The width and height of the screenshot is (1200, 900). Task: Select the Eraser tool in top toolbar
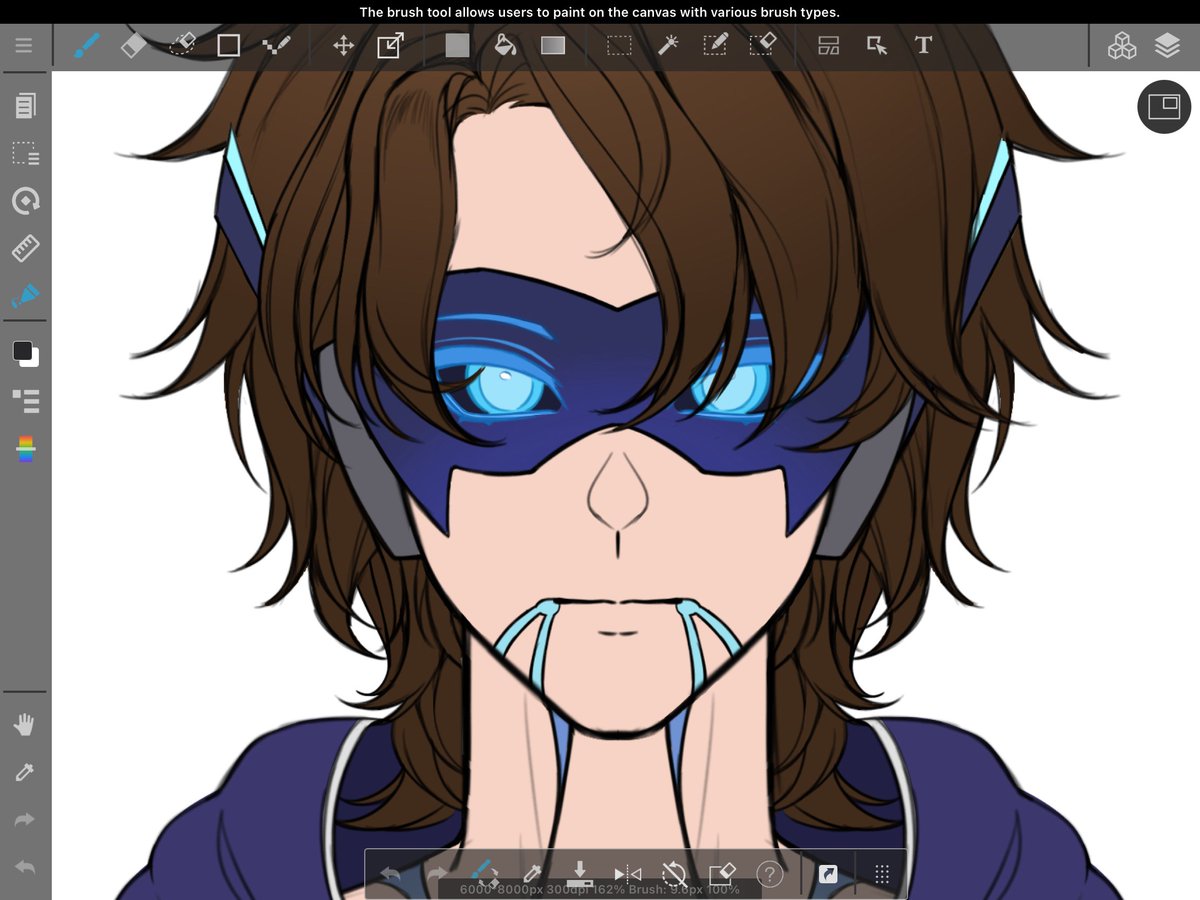click(134, 45)
